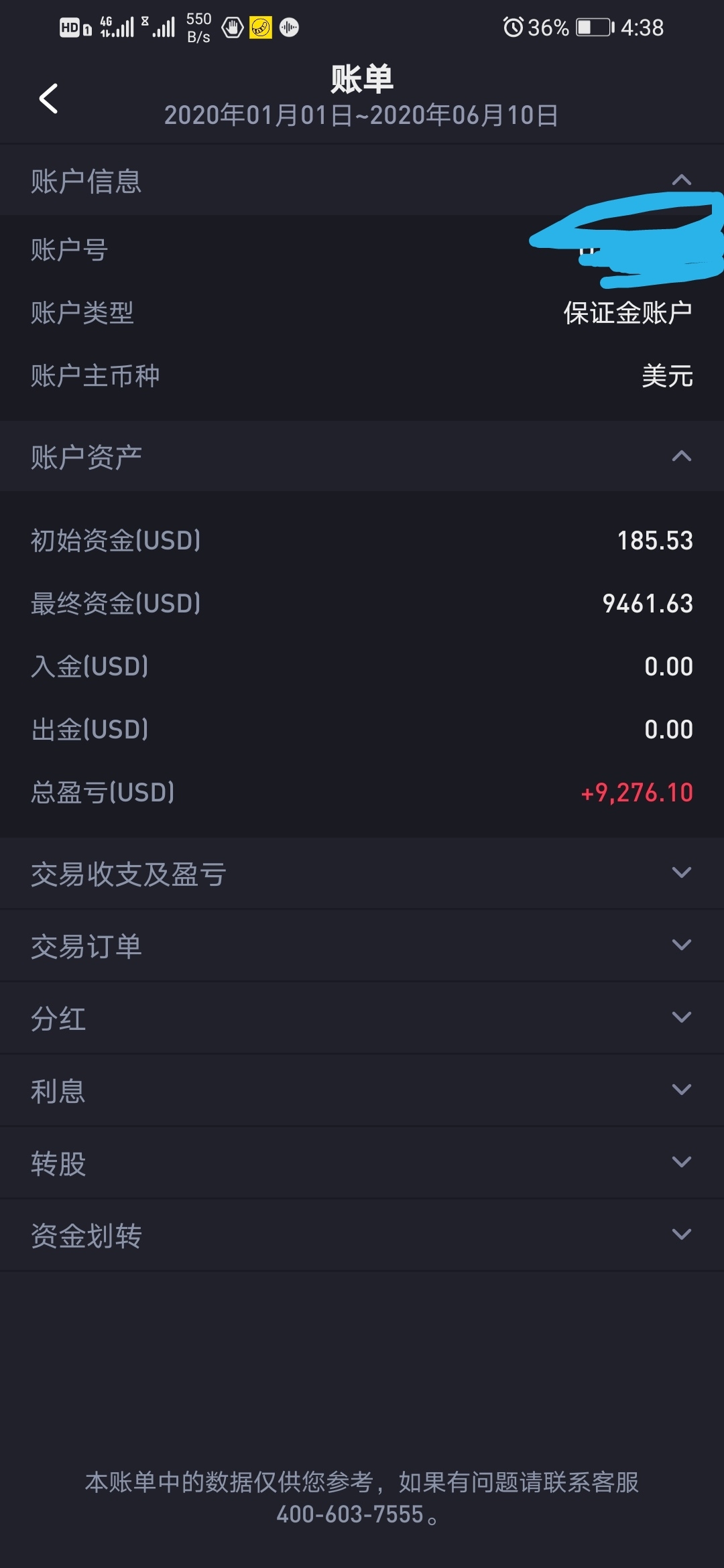Expand the 资金划转 section
Viewport: 724px width, 1568px height.
[362, 1235]
